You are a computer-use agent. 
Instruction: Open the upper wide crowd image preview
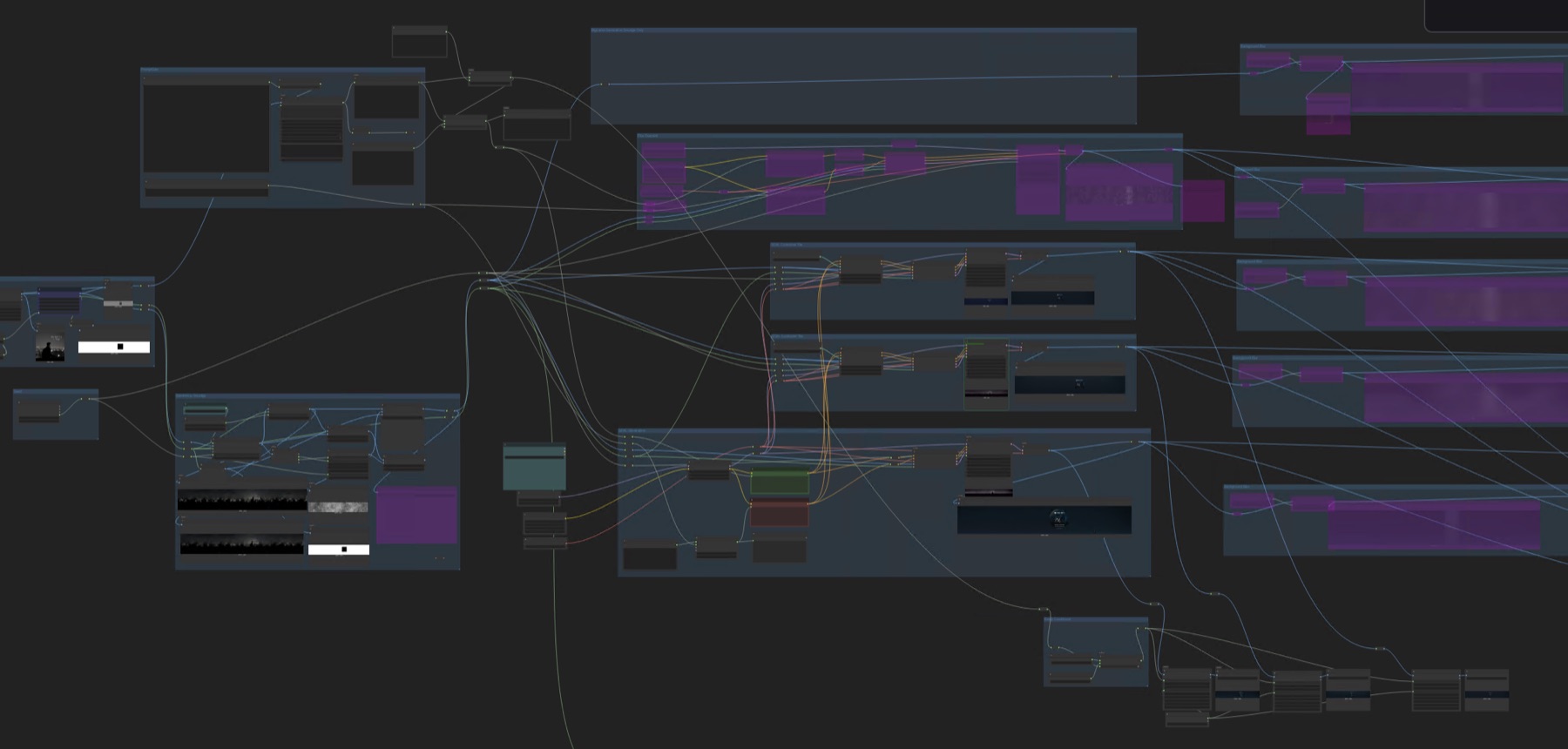pos(242,500)
